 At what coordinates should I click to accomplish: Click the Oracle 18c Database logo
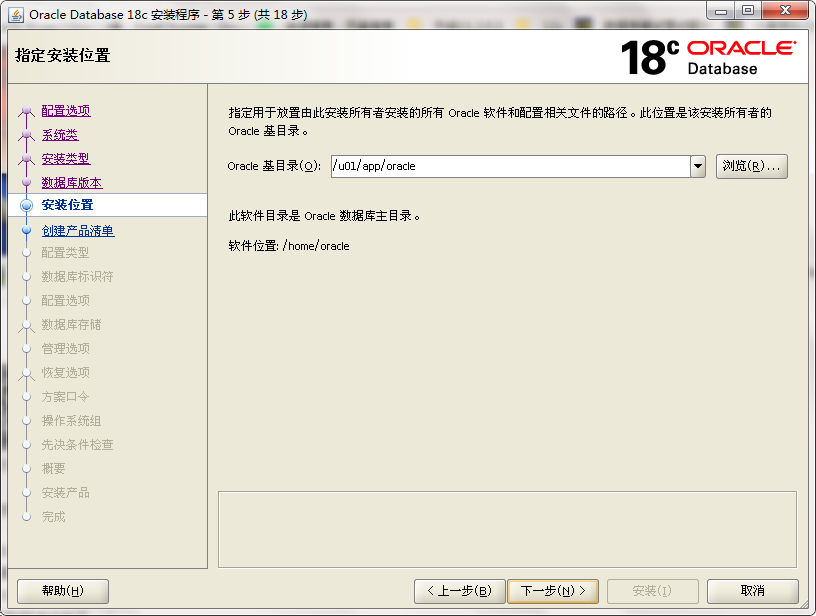click(x=708, y=57)
